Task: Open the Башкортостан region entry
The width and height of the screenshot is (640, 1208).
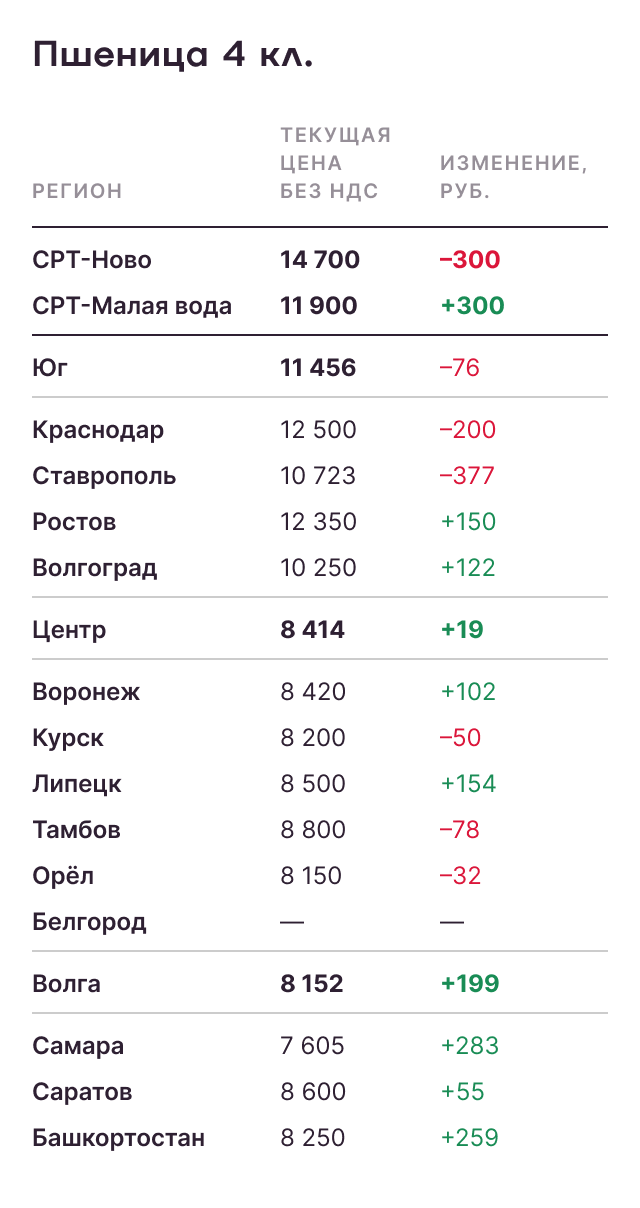Action: coord(118,1138)
